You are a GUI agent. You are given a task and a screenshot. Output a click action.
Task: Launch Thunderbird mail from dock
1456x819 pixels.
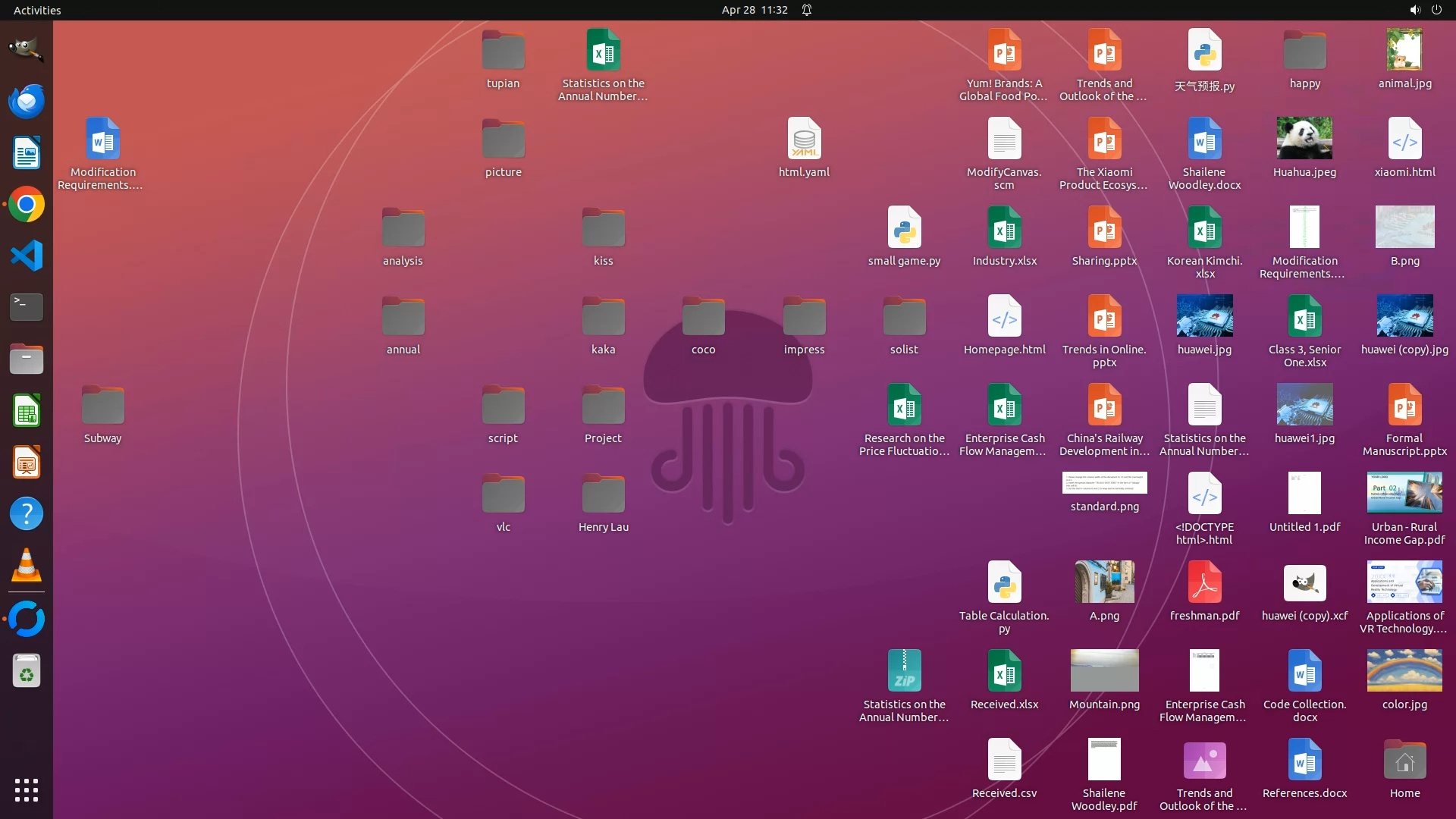pos(26,101)
